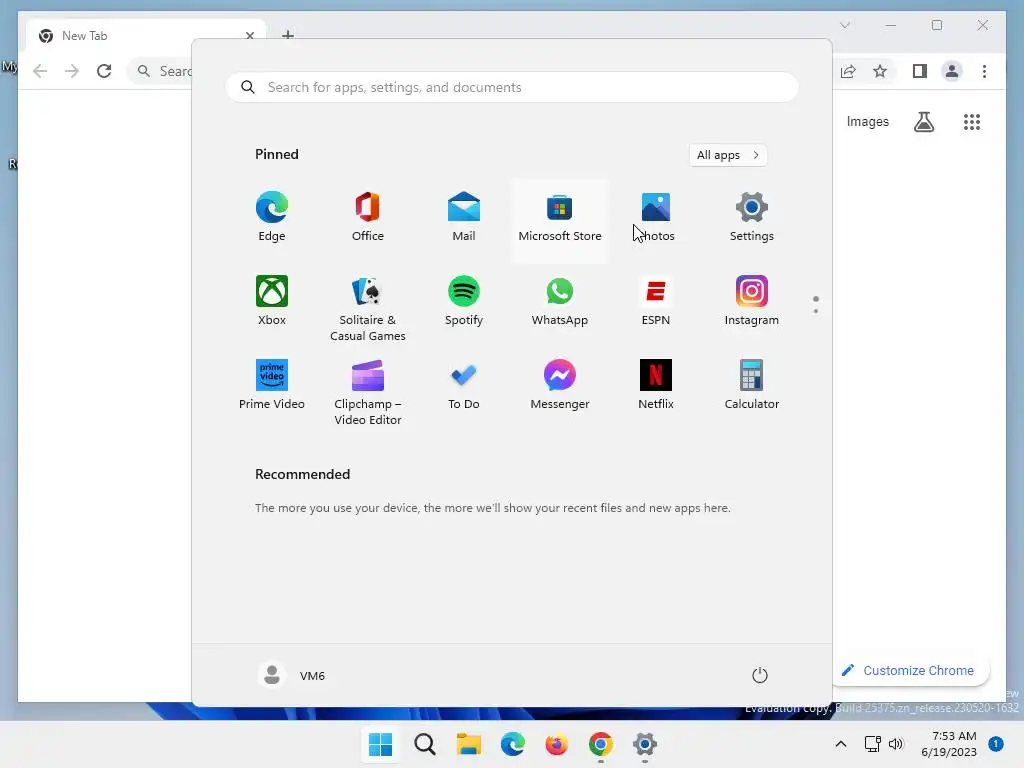Launch Office from pinned apps
1024x768 pixels.
click(368, 217)
